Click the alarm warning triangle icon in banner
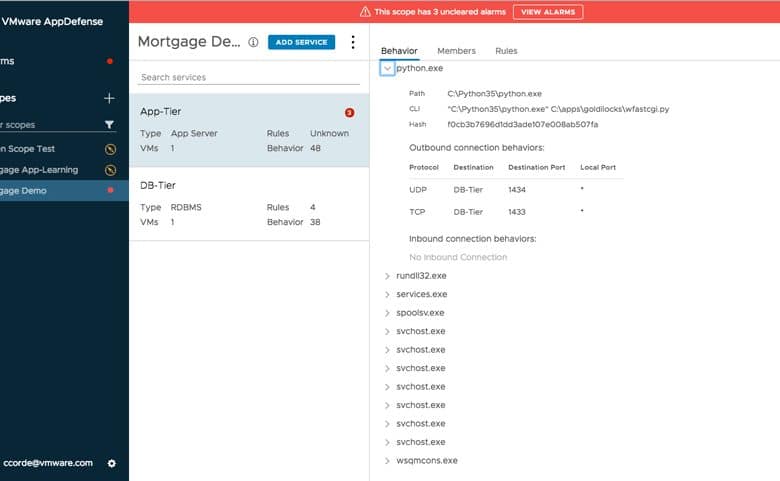This screenshot has height=481, width=780. [365, 11]
